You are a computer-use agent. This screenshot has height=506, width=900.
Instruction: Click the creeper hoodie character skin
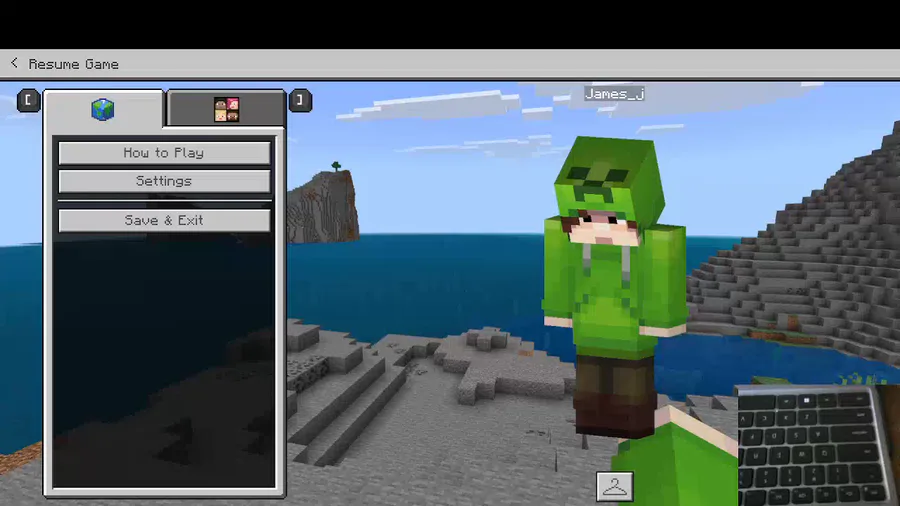click(614, 287)
